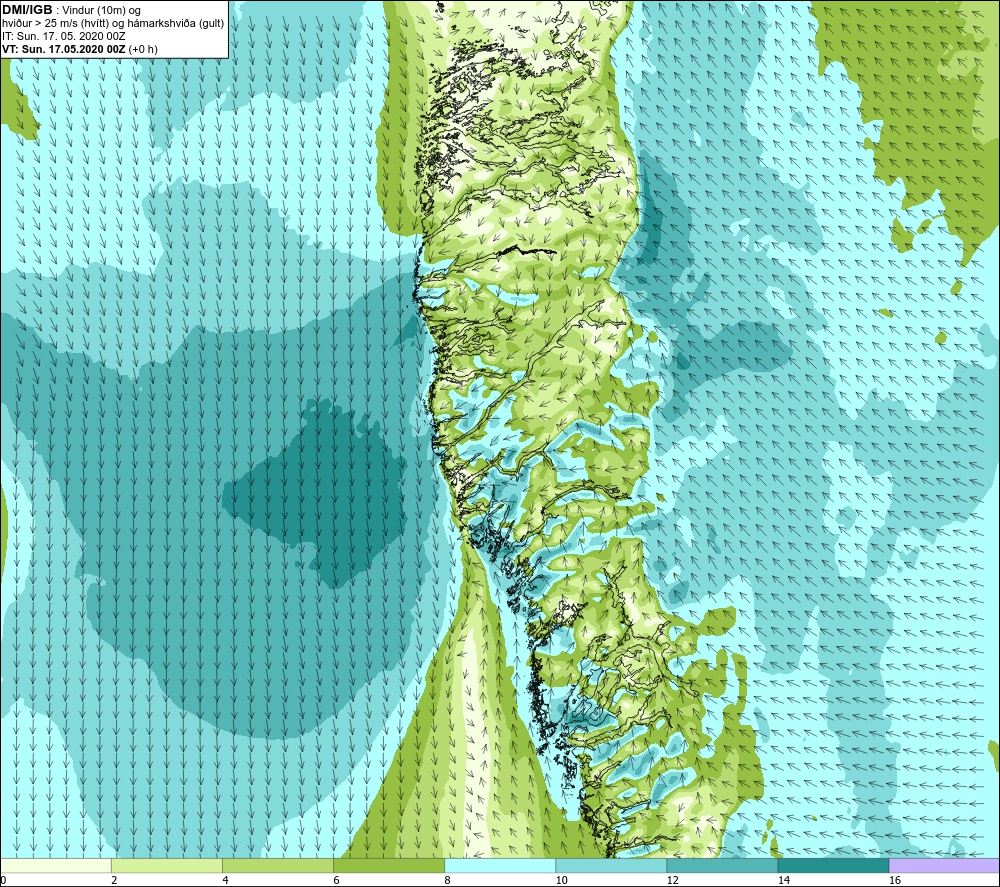The width and height of the screenshot is (1000, 887).
Task: Click the 'DMI/IGB : Vindur (10m) og' title line
Action: point(72,10)
